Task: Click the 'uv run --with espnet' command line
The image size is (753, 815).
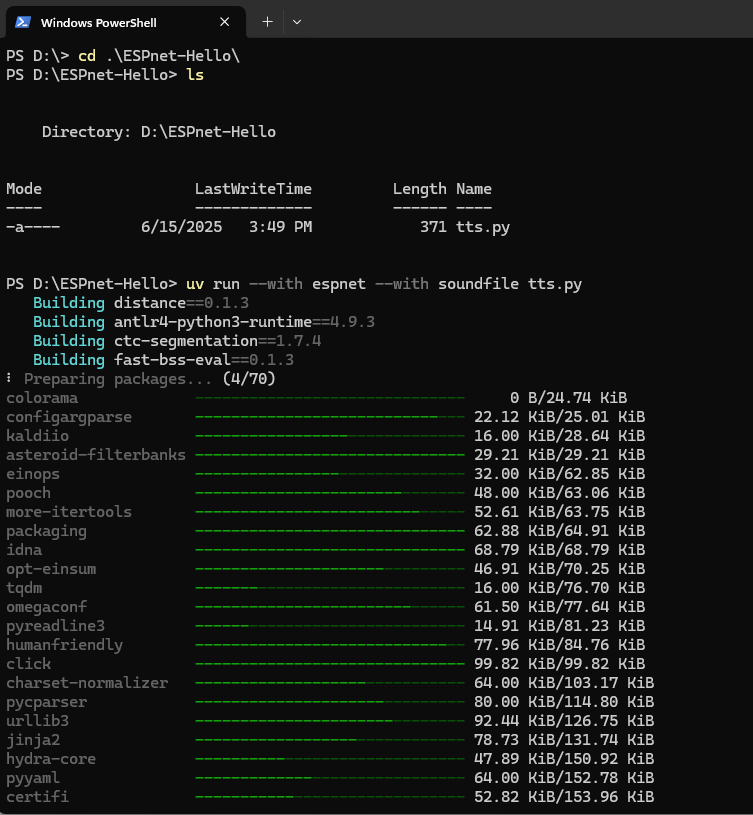Action: pos(294,284)
